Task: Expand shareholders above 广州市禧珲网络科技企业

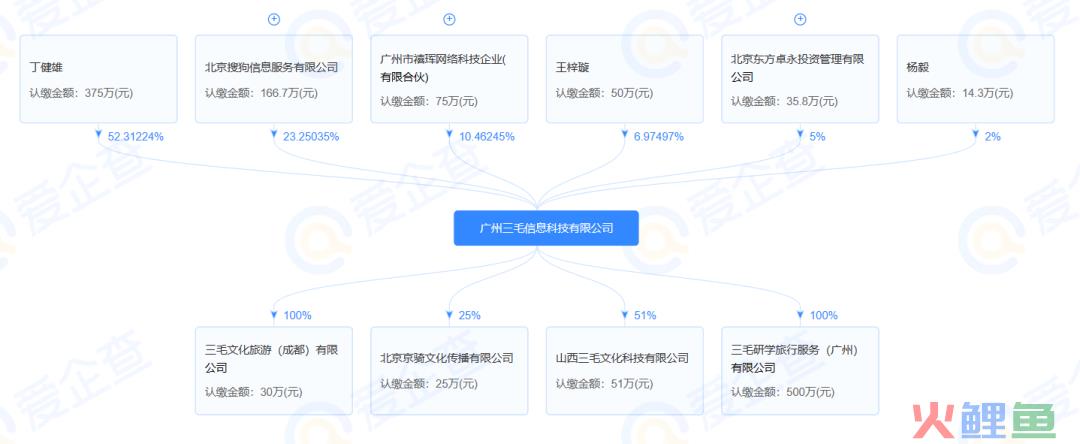Action: tap(449, 19)
